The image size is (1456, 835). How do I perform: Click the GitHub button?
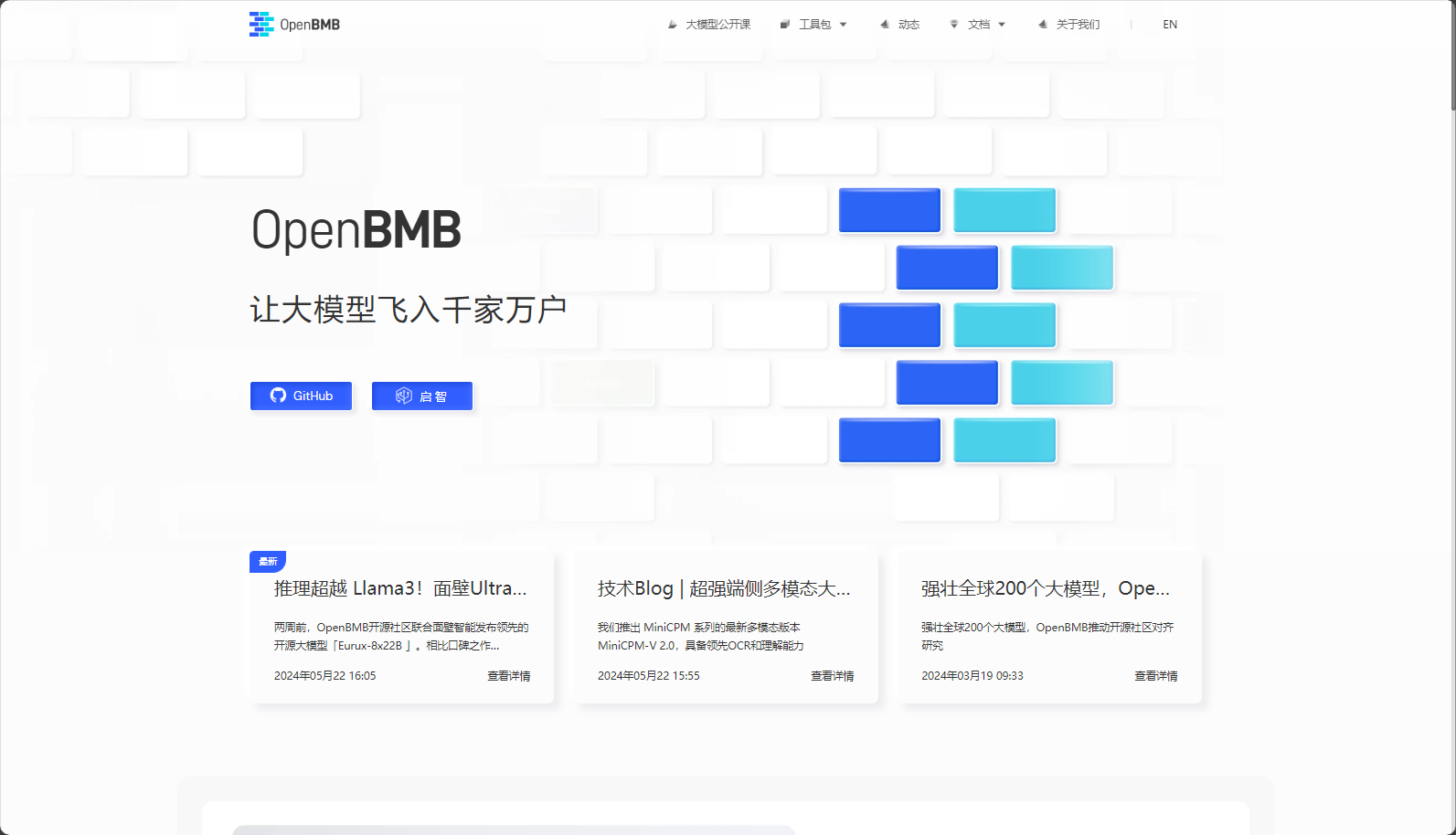click(301, 396)
